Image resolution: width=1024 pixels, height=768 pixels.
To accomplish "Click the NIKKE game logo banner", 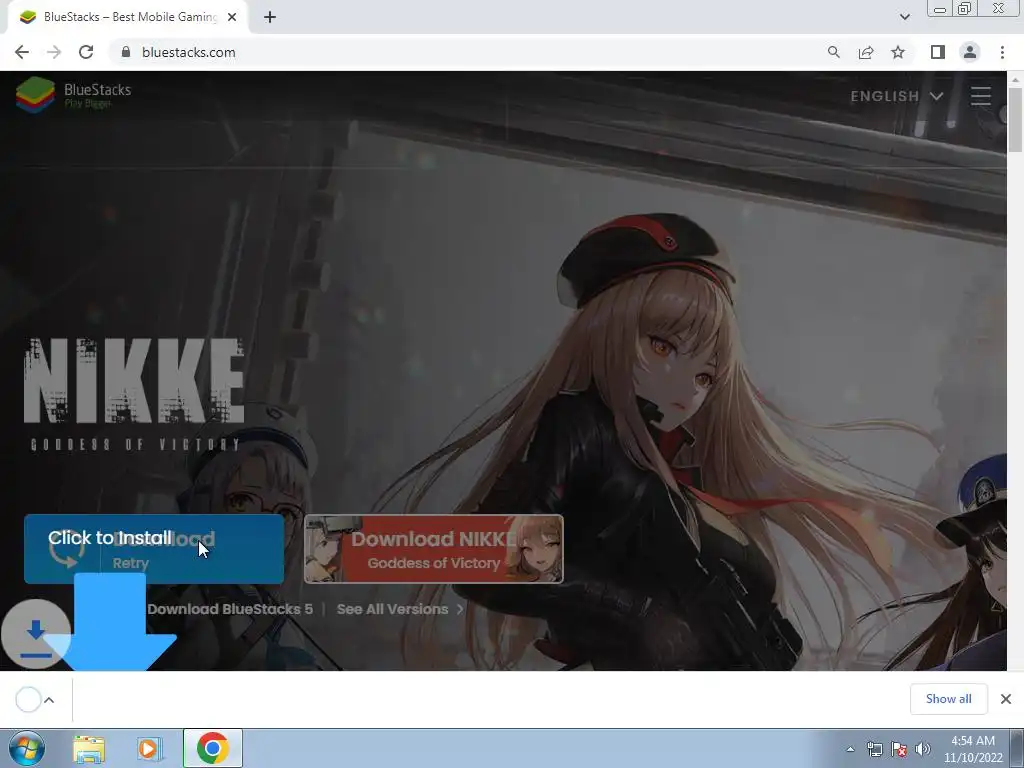I will 134,394.
